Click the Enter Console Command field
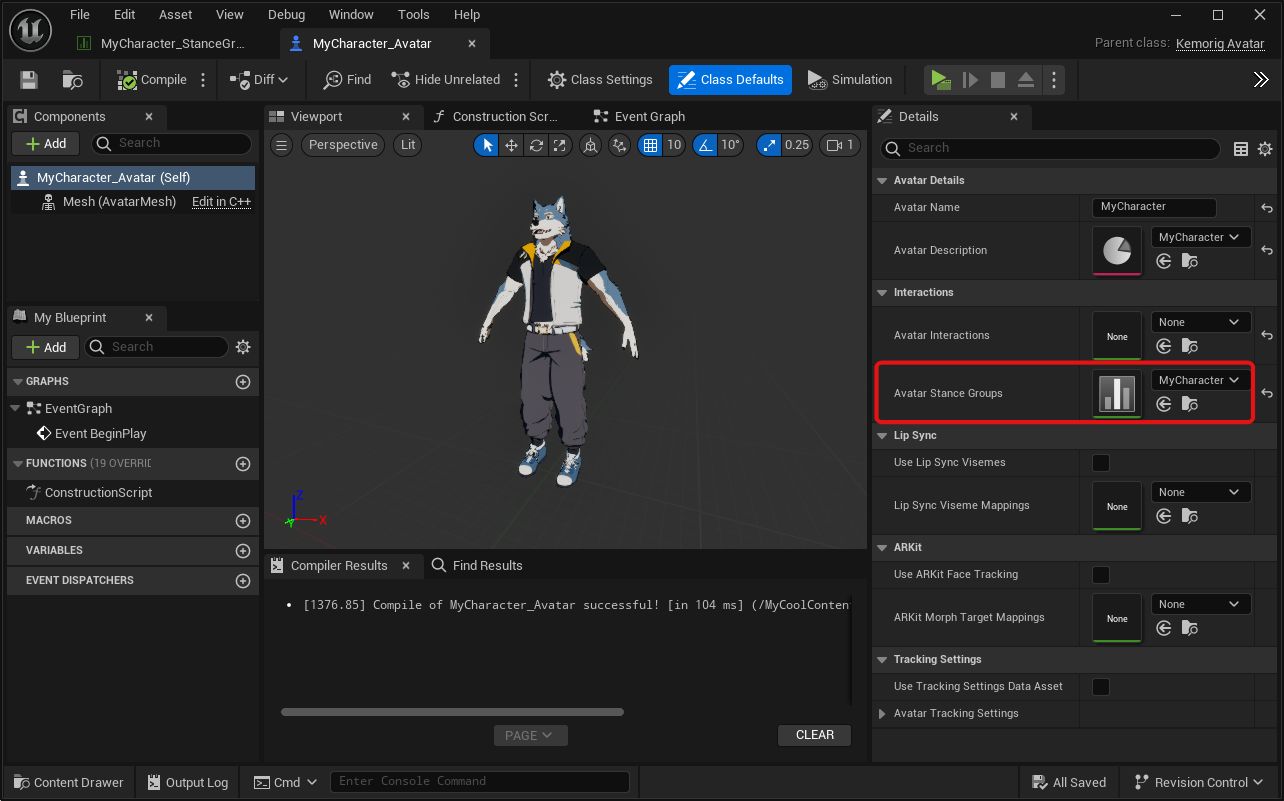 480,782
